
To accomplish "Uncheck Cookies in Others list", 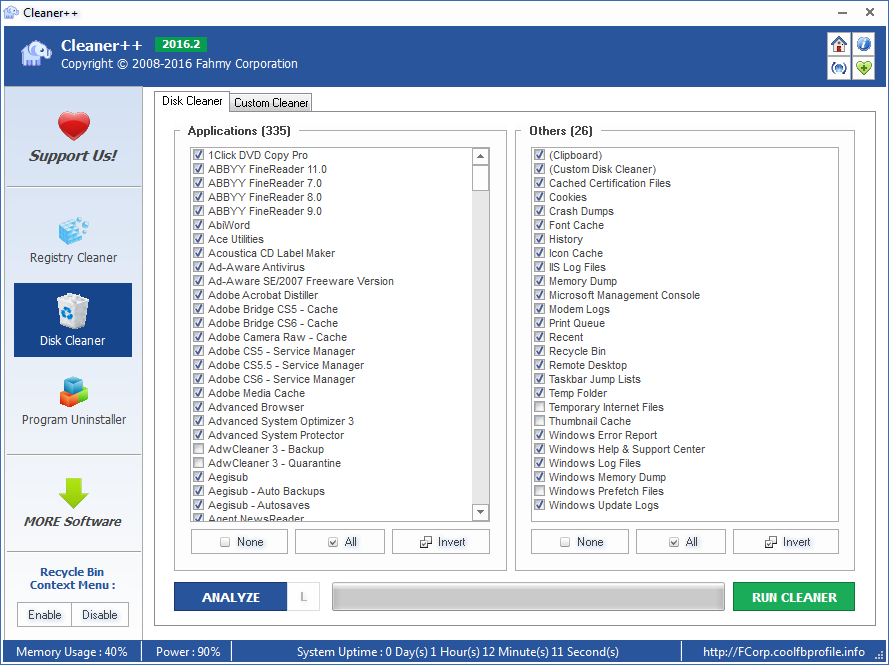I will click(540, 197).
